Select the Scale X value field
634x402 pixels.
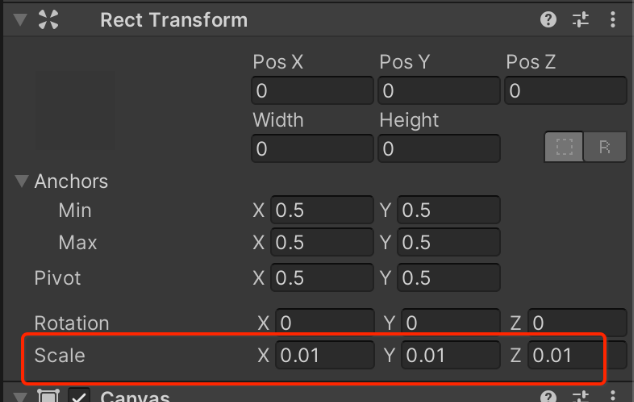[323, 354]
